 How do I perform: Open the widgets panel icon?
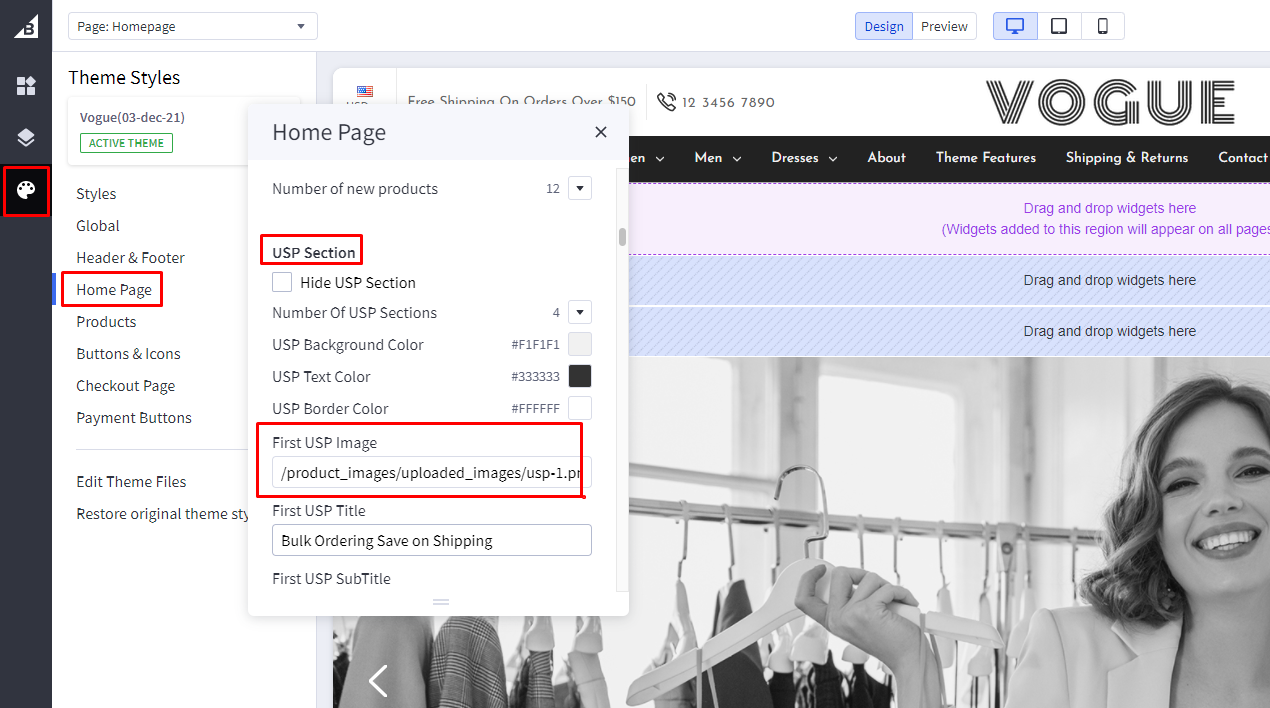coord(26,86)
